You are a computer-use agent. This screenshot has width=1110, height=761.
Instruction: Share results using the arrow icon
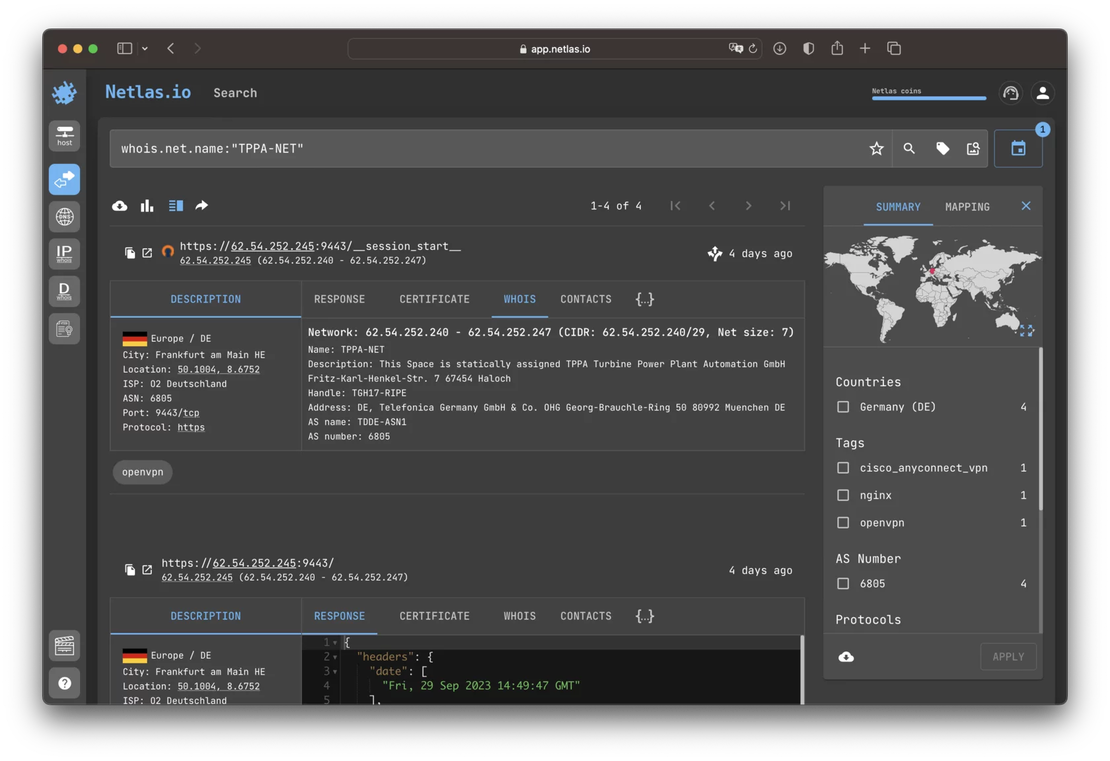(200, 205)
